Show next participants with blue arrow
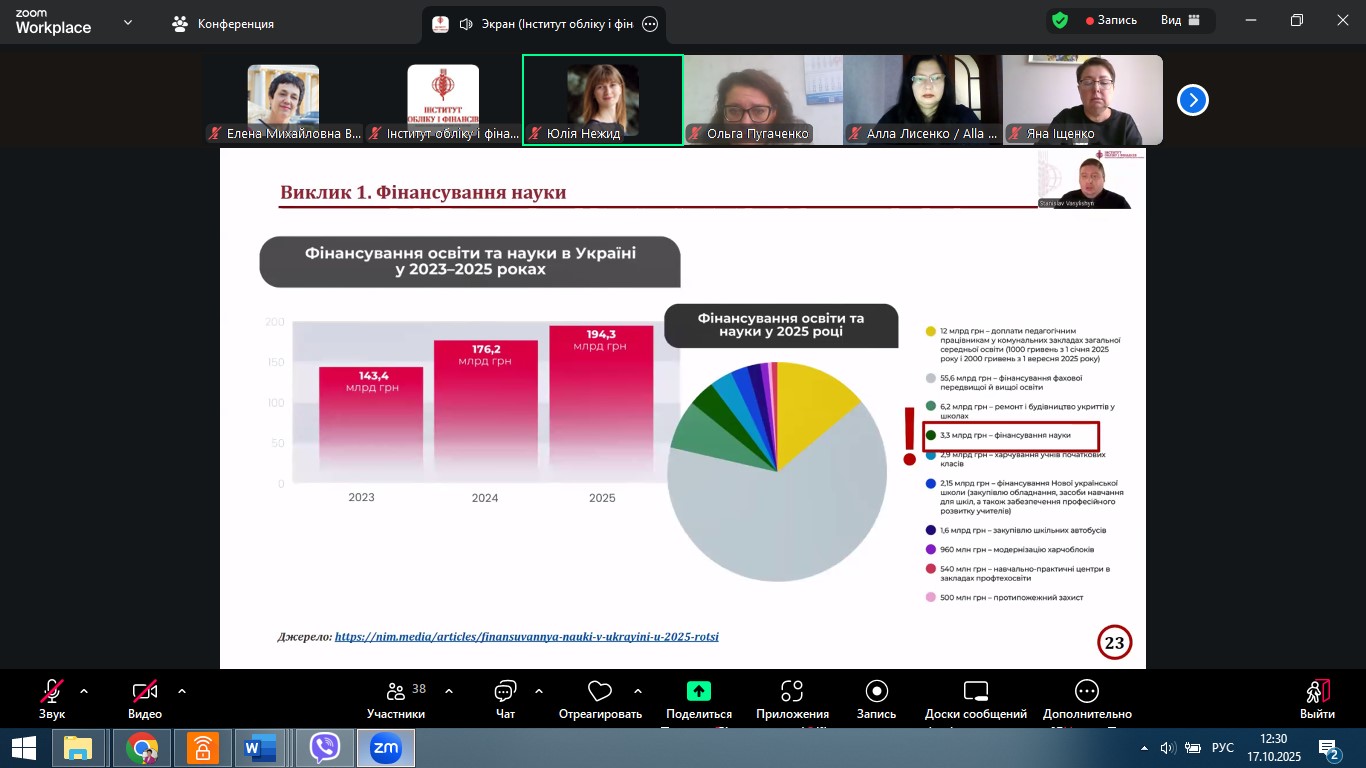The image size is (1366, 768). [1192, 100]
